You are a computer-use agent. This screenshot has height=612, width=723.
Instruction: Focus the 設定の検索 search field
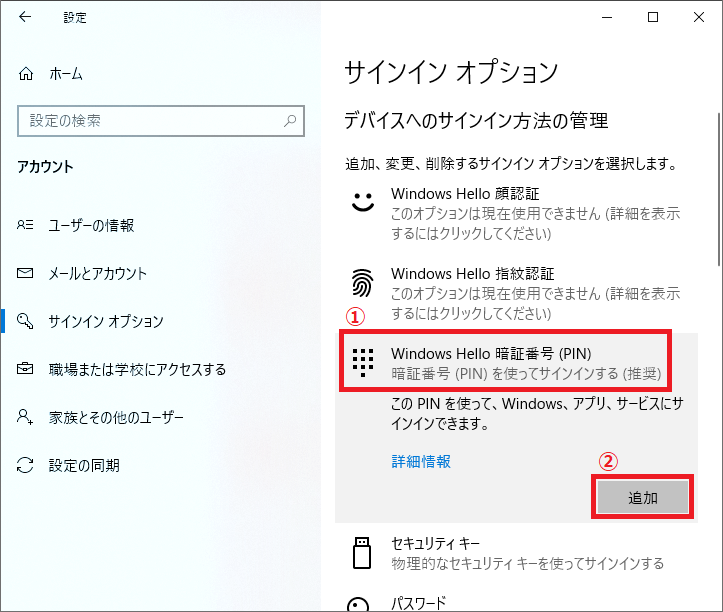tap(161, 121)
